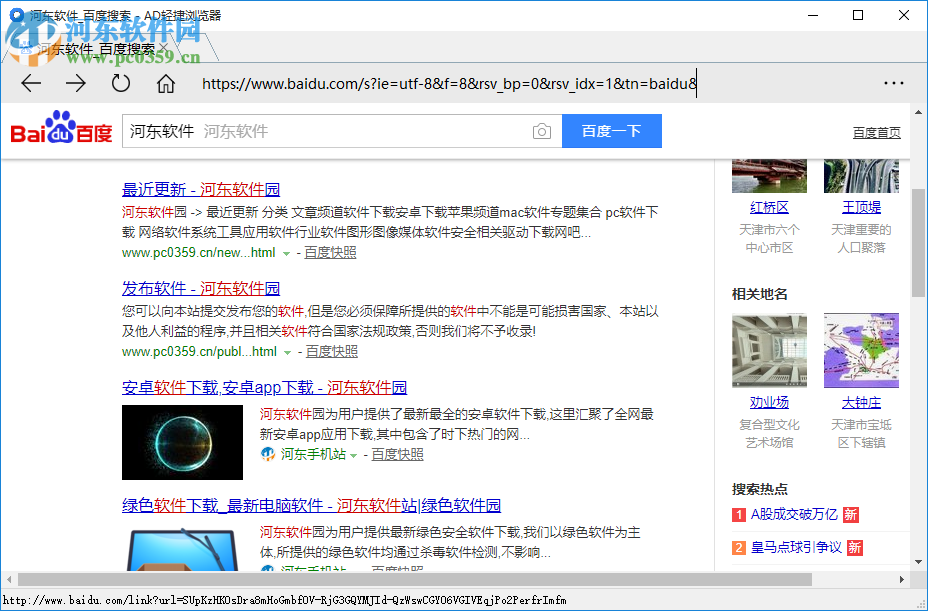Click the glowing ring result thumbnail
This screenshot has width=928, height=611.
click(182, 442)
